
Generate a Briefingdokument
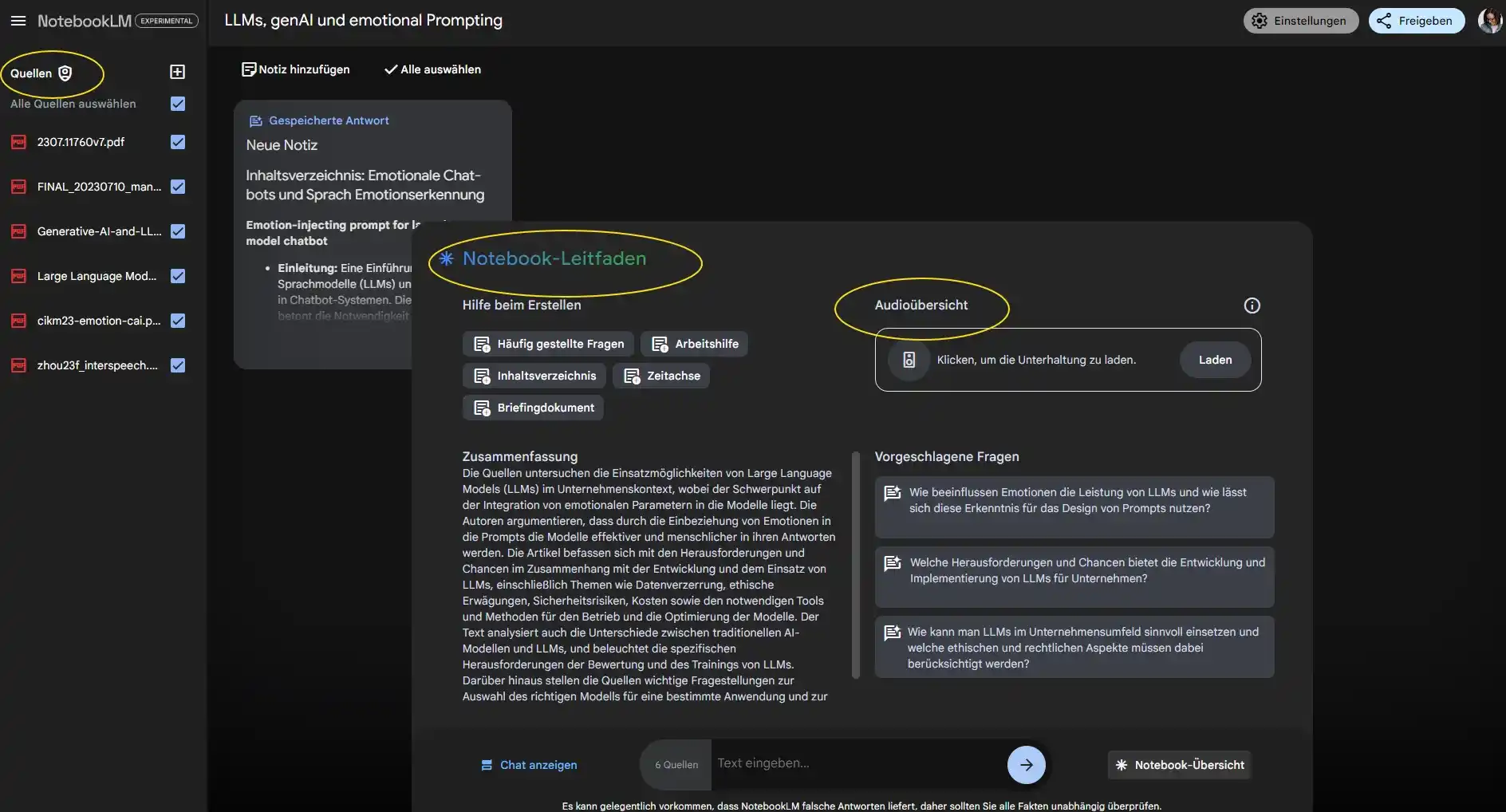(533, 408)
